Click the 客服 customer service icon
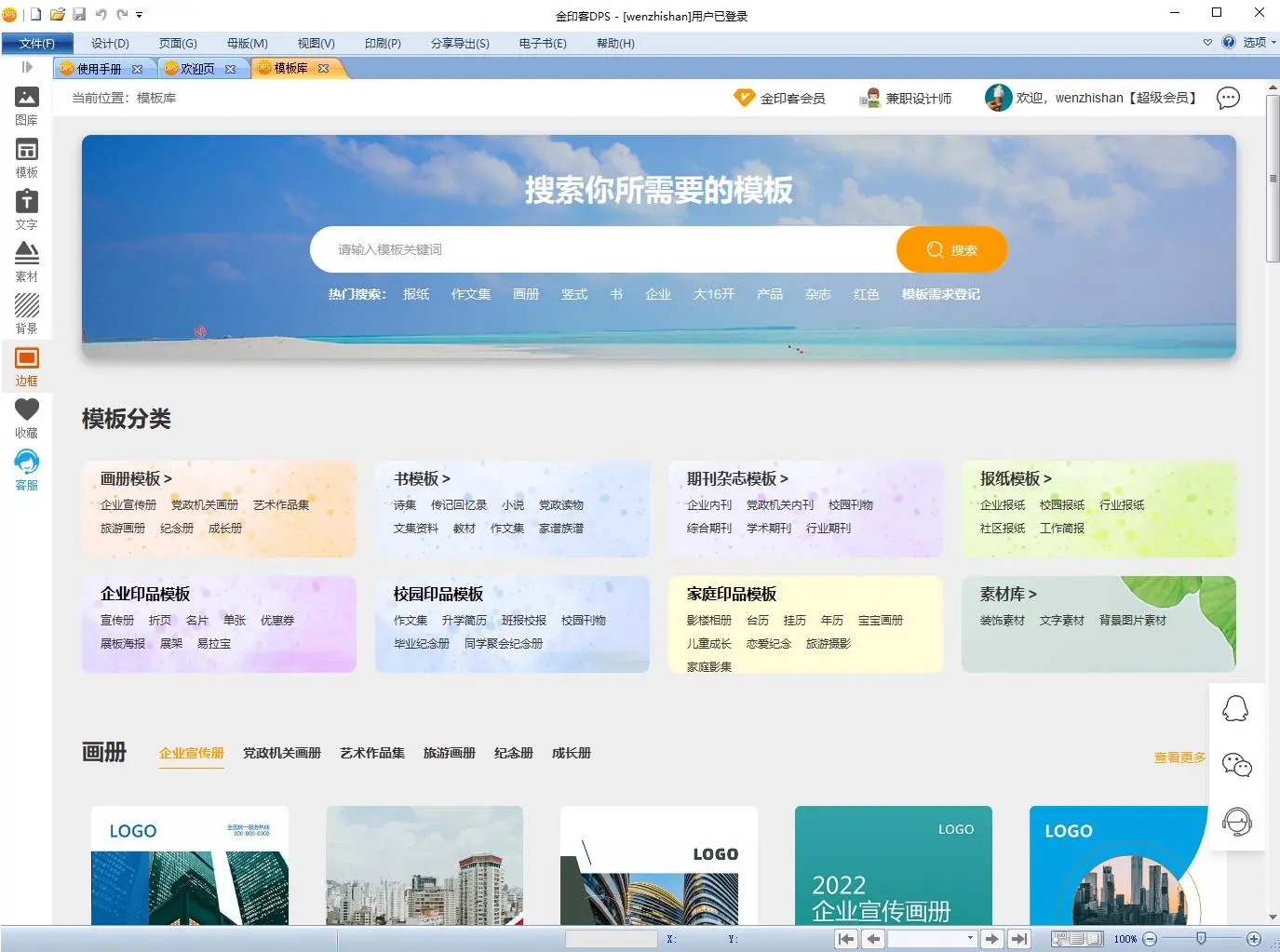Image resolution: width=1280 pixels, height=952 pixels. 26,470
